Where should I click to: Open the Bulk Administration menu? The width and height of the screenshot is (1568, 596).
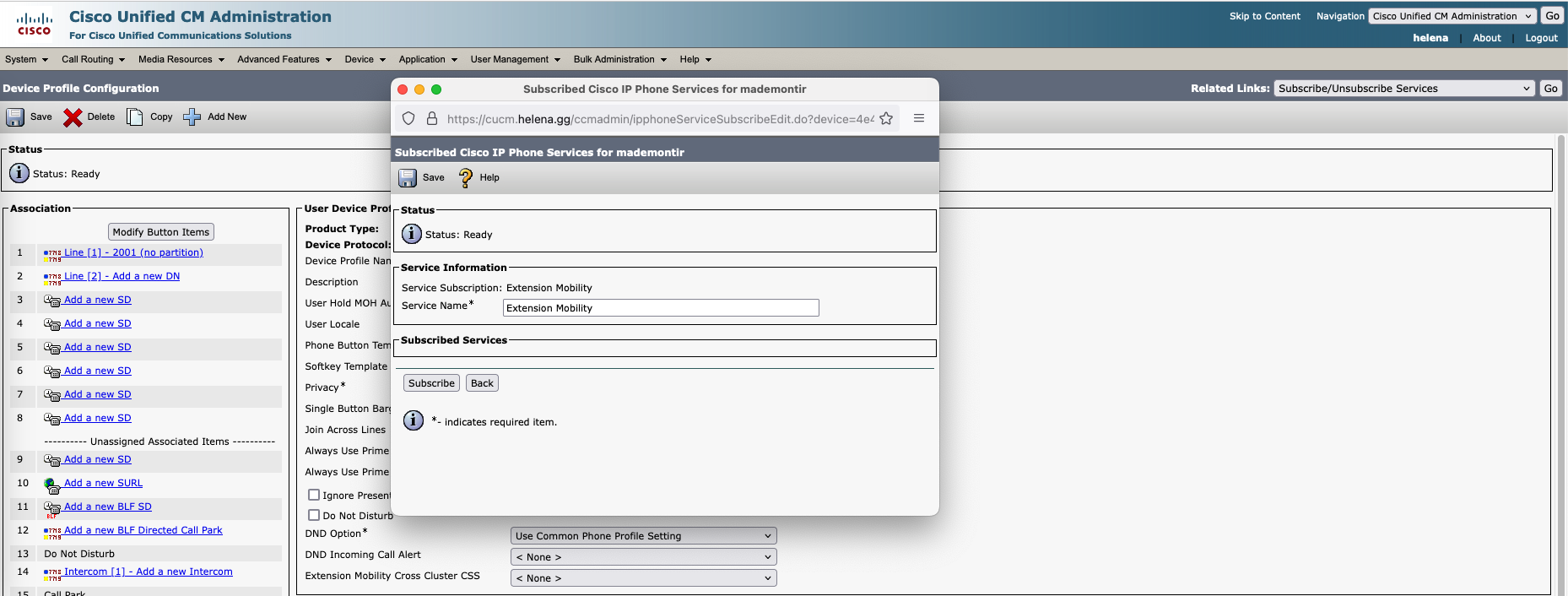[619, 60]
